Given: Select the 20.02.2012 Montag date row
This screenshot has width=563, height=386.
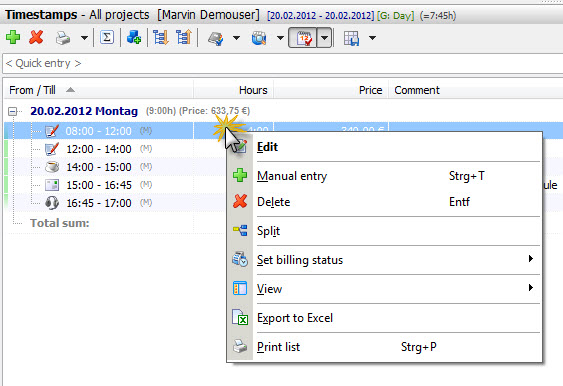Looking at the screenshot, I should pos(84,111).
